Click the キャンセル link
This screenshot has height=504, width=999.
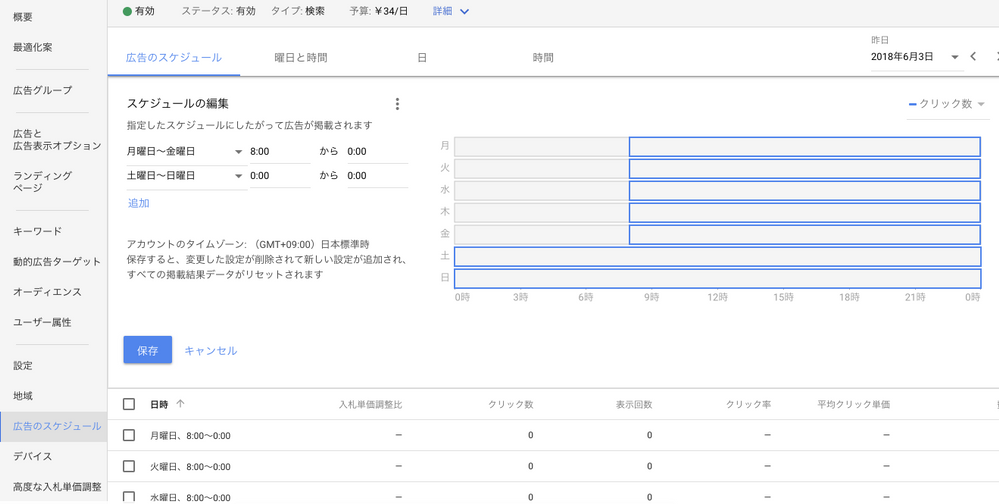[x=211, y=350]
